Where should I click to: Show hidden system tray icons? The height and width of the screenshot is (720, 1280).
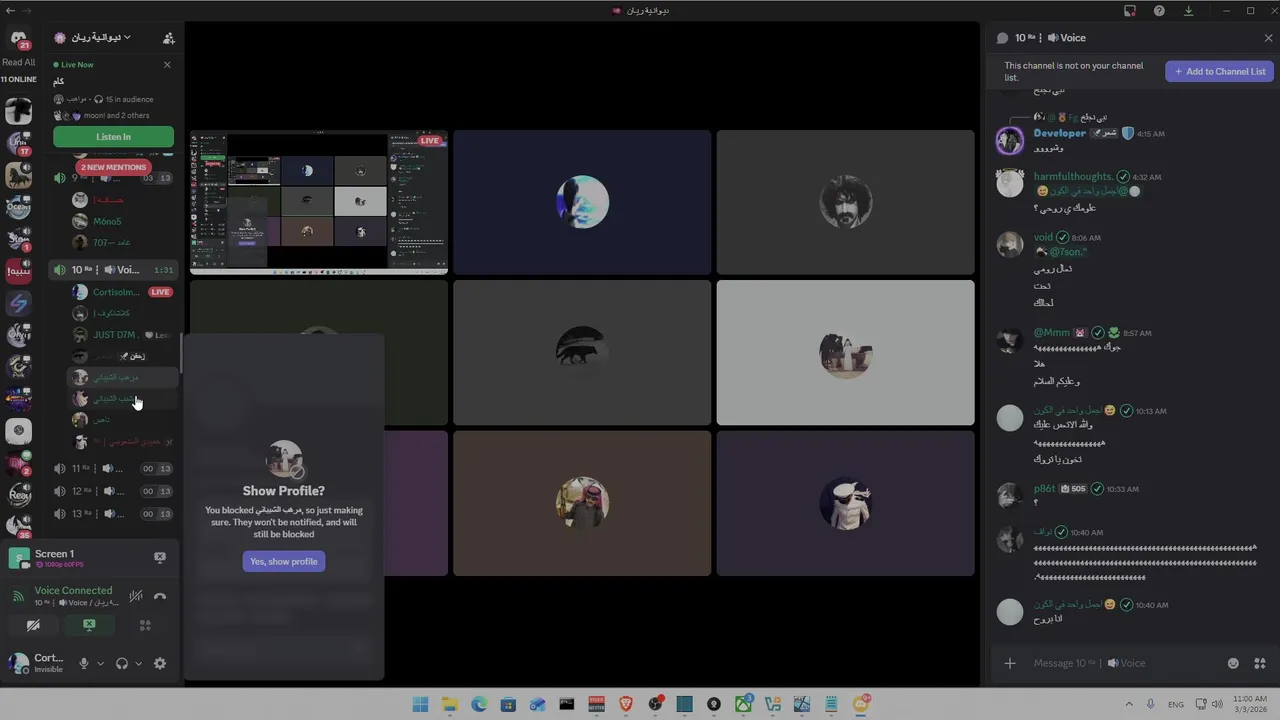(1129, 704)
